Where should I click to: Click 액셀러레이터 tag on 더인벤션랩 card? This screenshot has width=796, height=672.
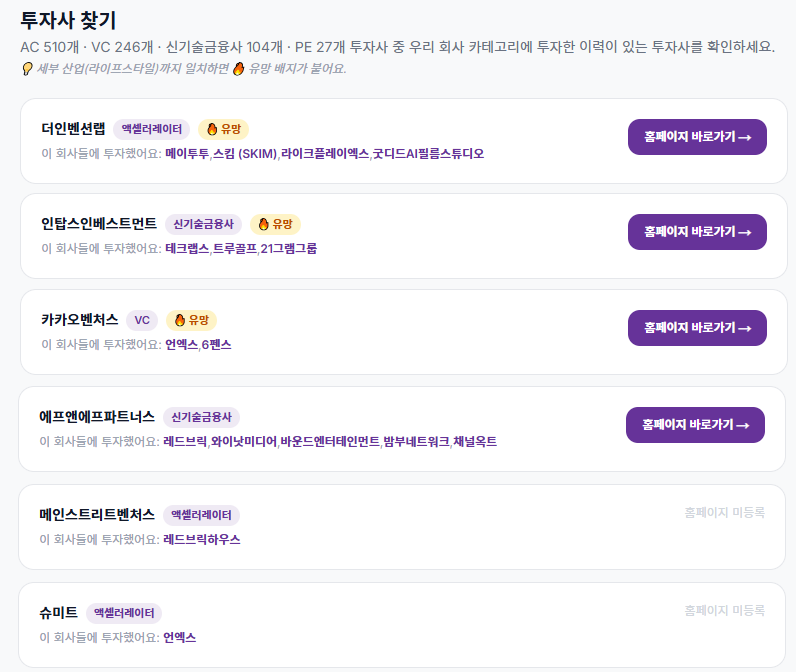[151, 129]
